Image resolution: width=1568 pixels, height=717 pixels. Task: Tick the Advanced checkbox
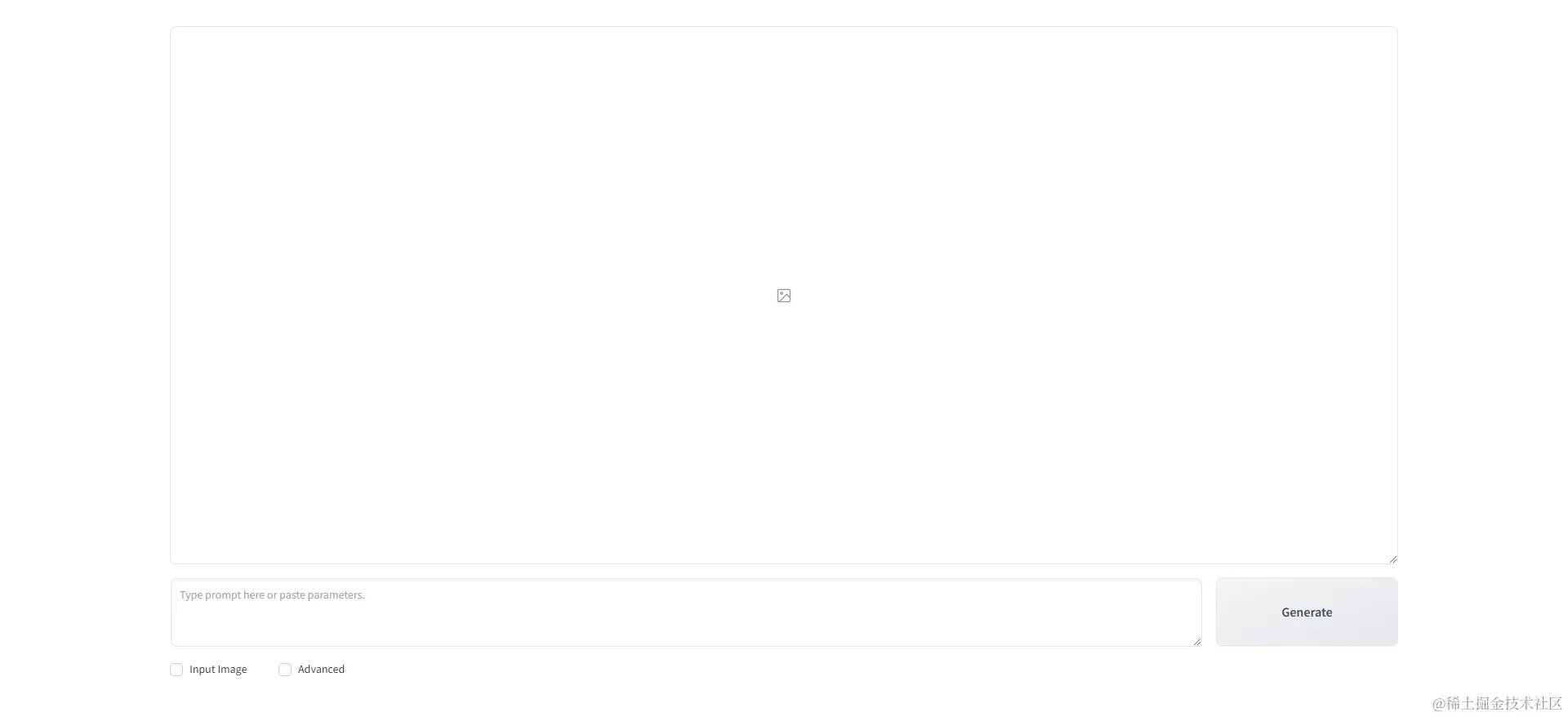tap(285, 670)
